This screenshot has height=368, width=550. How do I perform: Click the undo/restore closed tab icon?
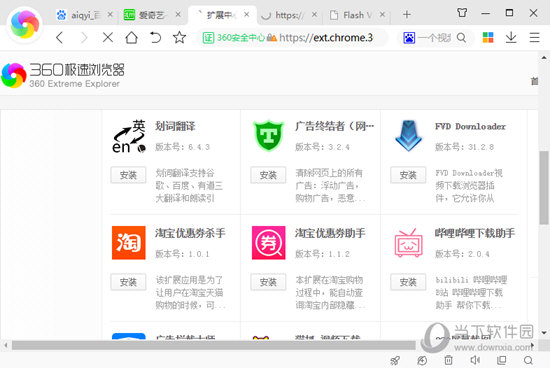(155, 37)
